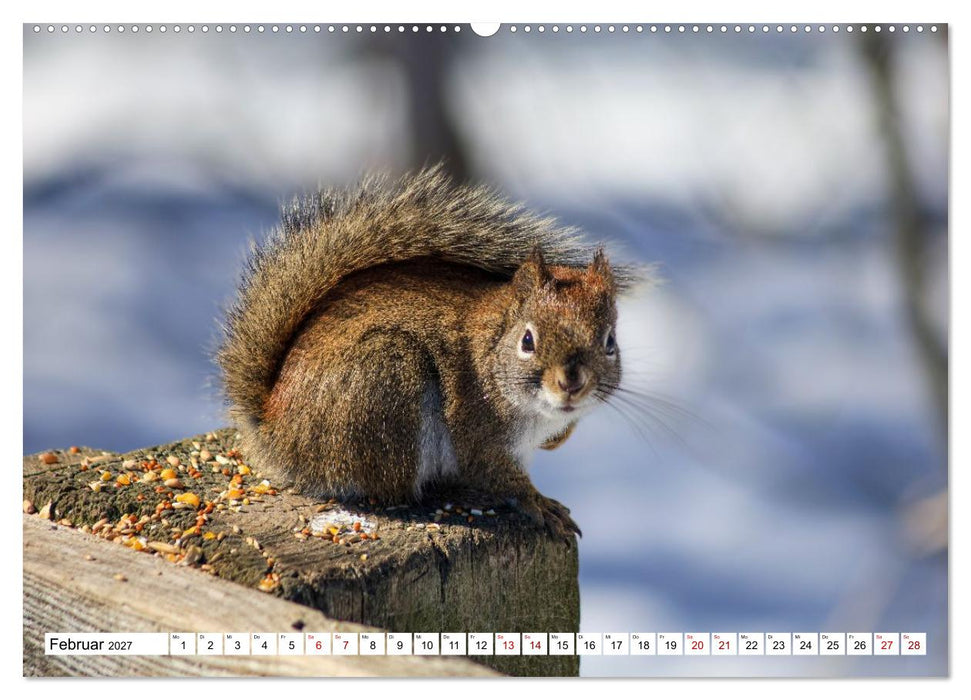Select day 5 in the calendar strip

(291, 644)
